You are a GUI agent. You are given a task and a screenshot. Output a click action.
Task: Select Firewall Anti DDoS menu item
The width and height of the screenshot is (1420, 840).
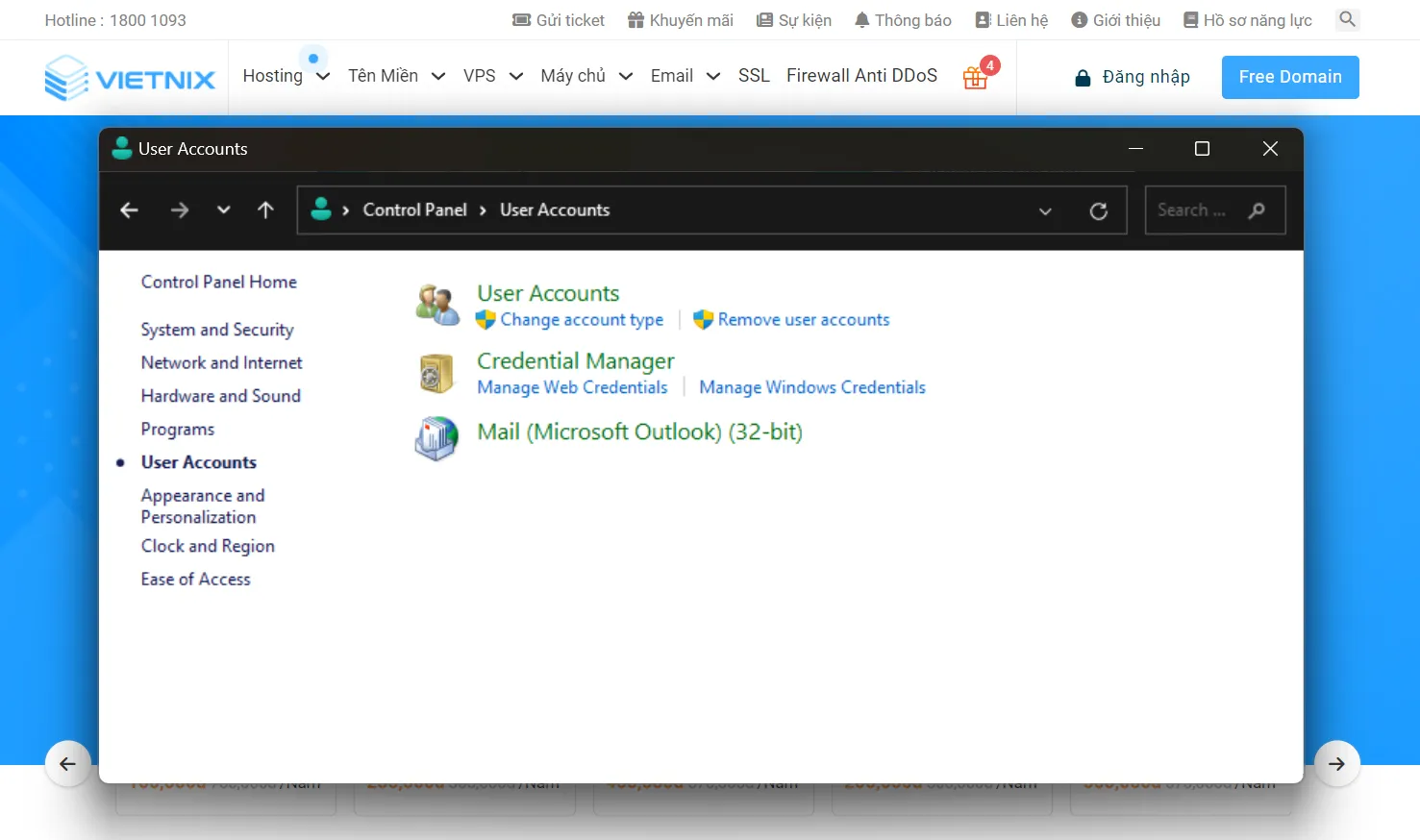pyautogui.click(x=861, y=76)
